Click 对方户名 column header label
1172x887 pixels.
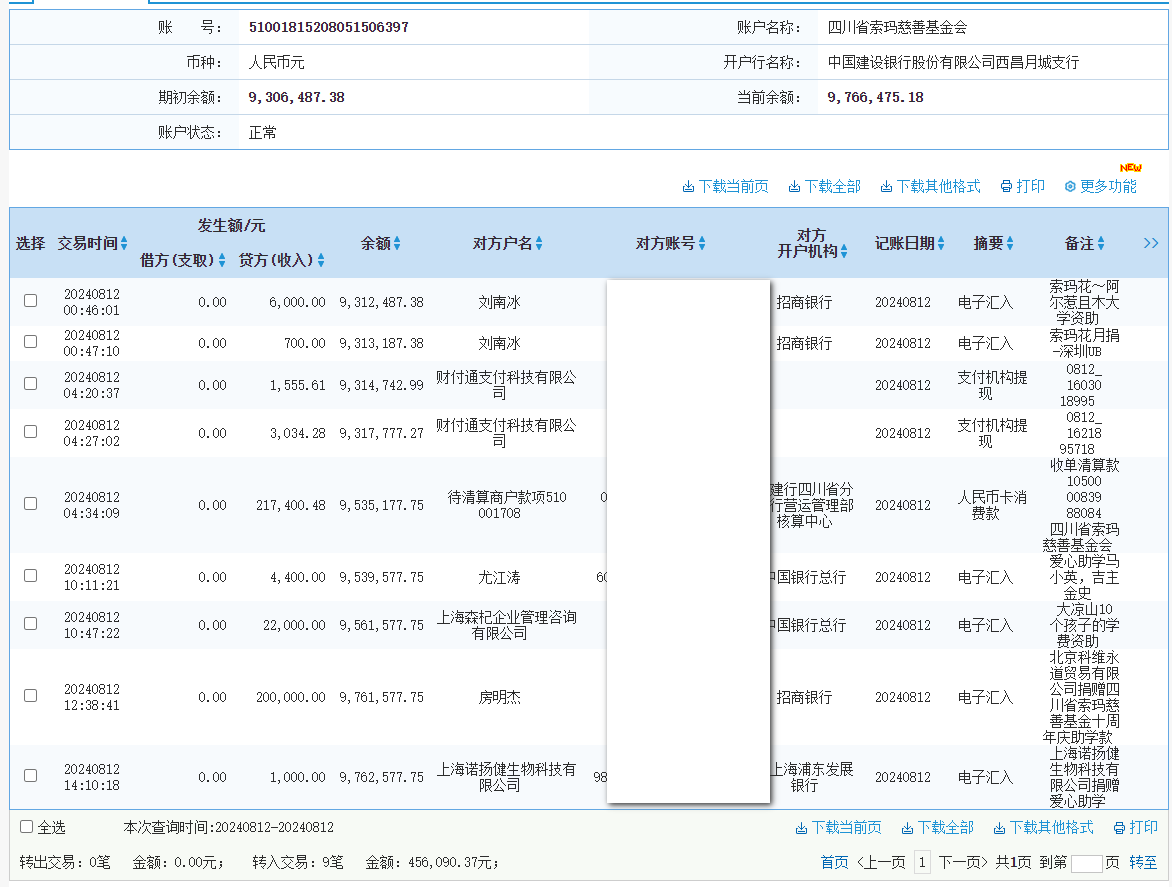click(x=502, y=244)
